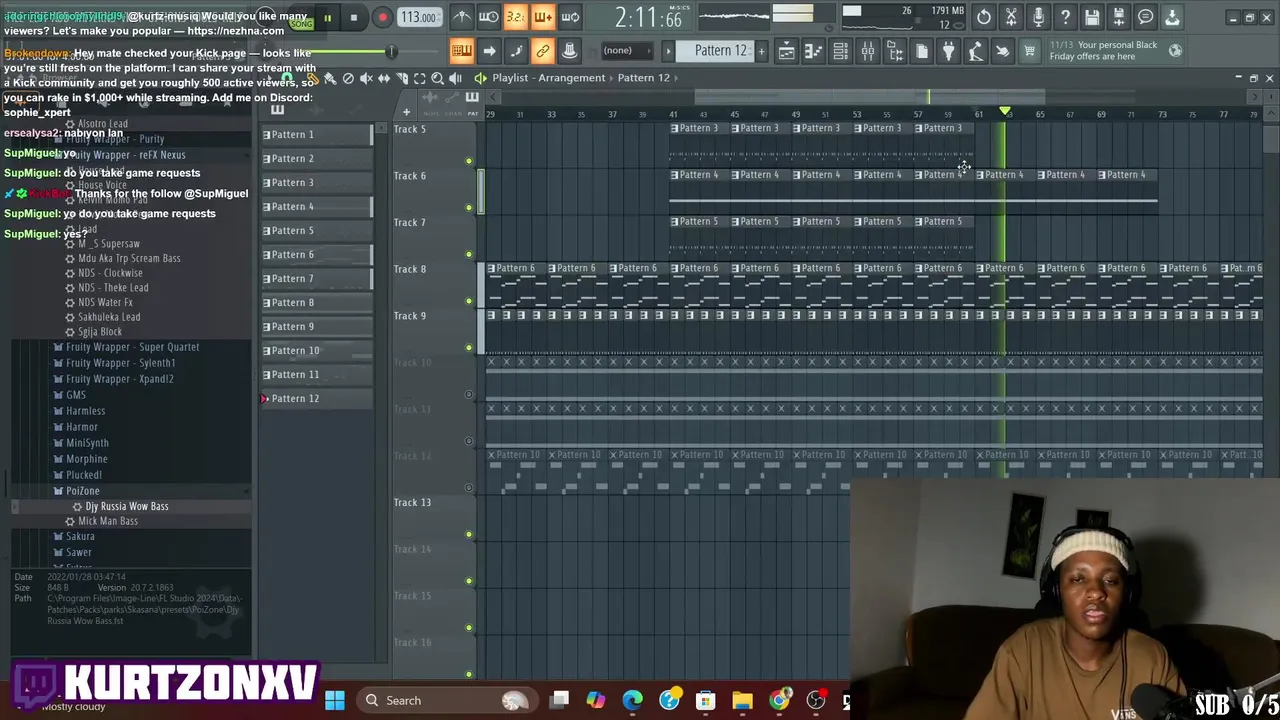Image resolution: width=1280 pixels, height=720 pixels.
Task: Select the playlist zoom magnifier tool
Action: (x=437, y=78)
